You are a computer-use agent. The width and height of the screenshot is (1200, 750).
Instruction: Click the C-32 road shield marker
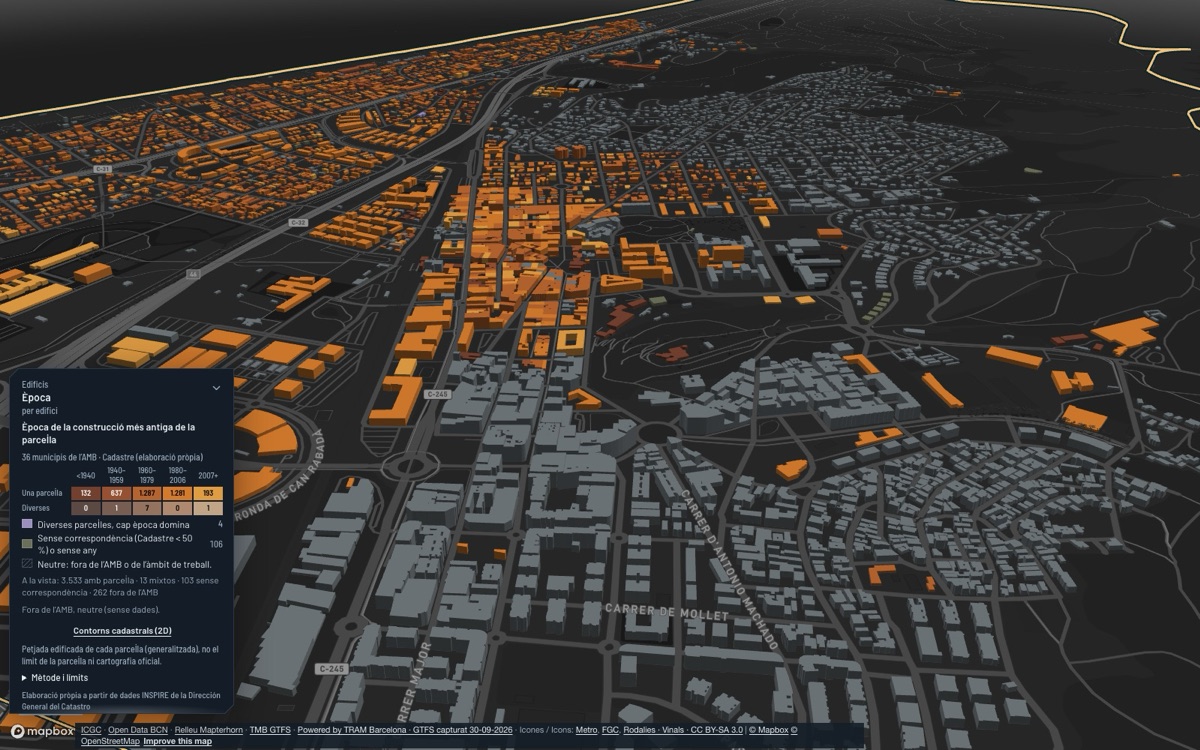tap(298, 222)
